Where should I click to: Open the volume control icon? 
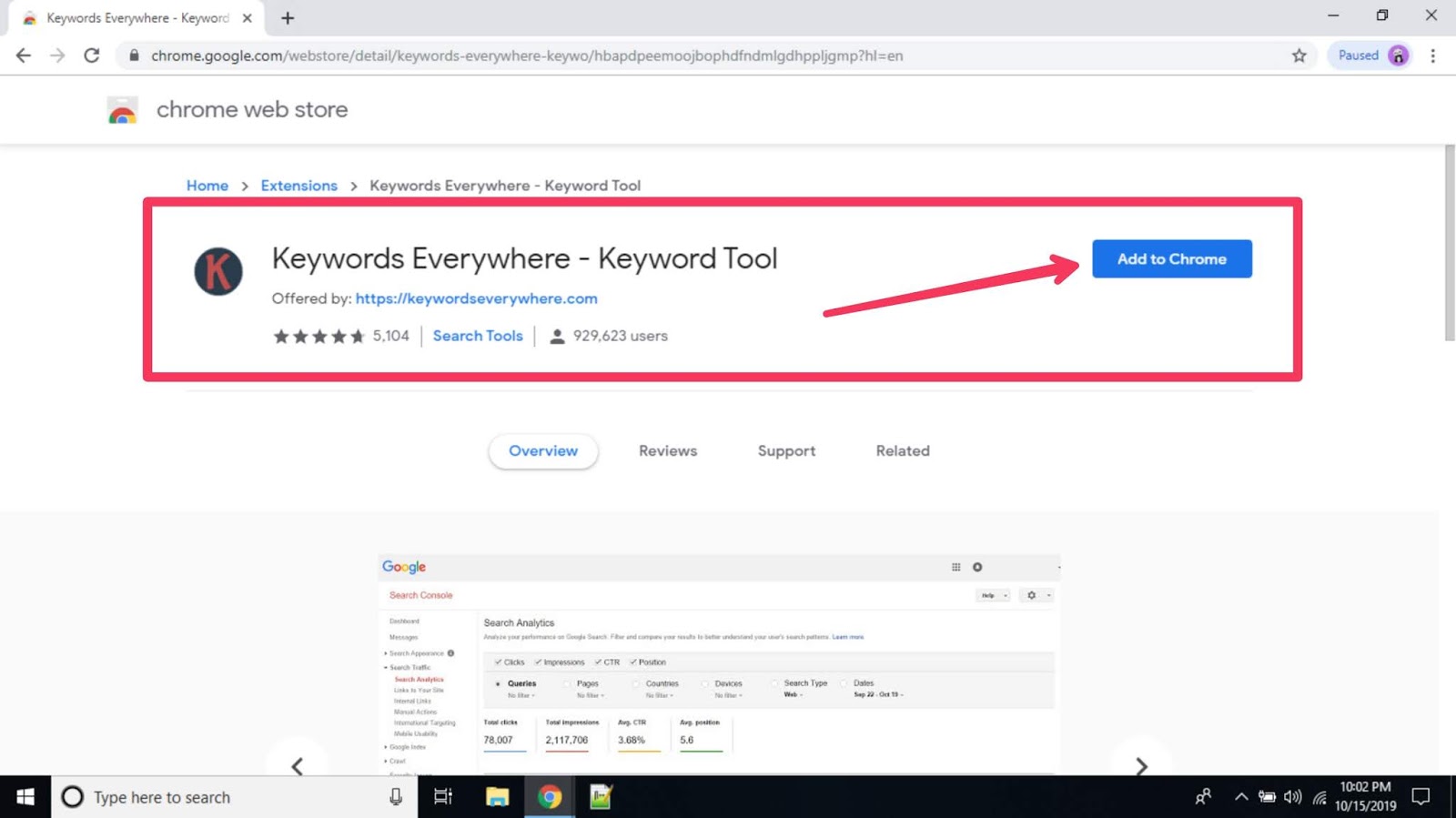pyautogui.click(x=1292, y=797)
